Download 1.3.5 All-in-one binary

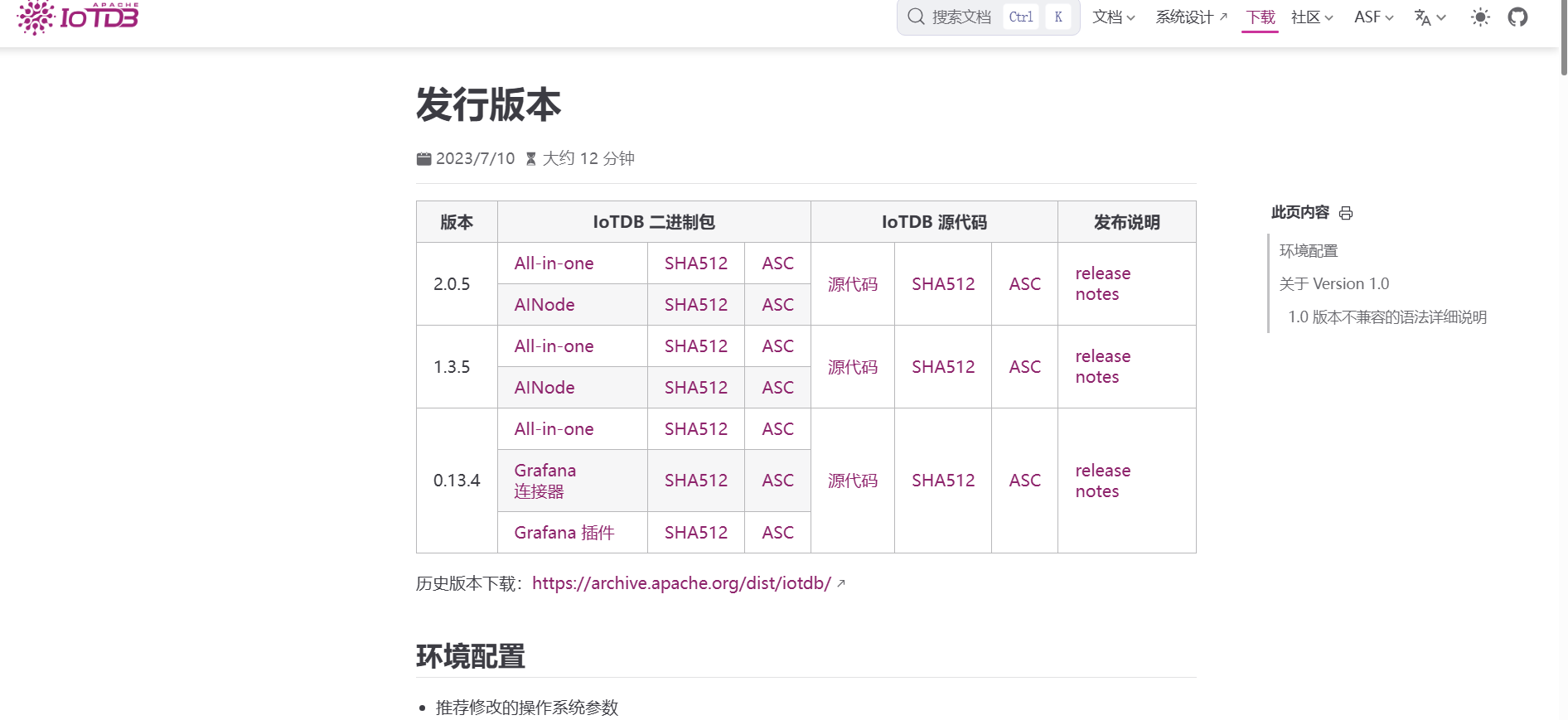click(x=554, y=346)
